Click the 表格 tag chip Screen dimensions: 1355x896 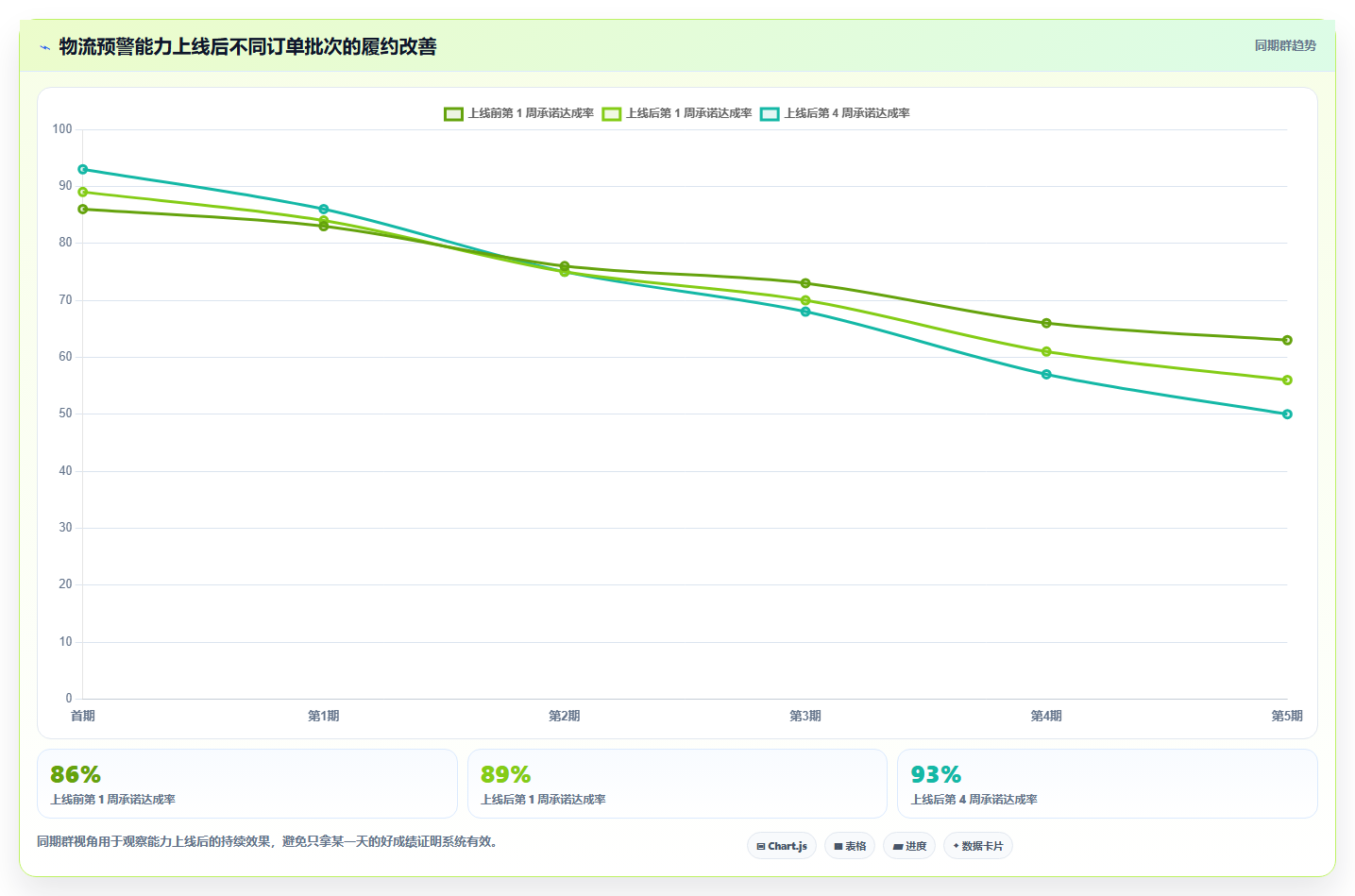(850, 846)
